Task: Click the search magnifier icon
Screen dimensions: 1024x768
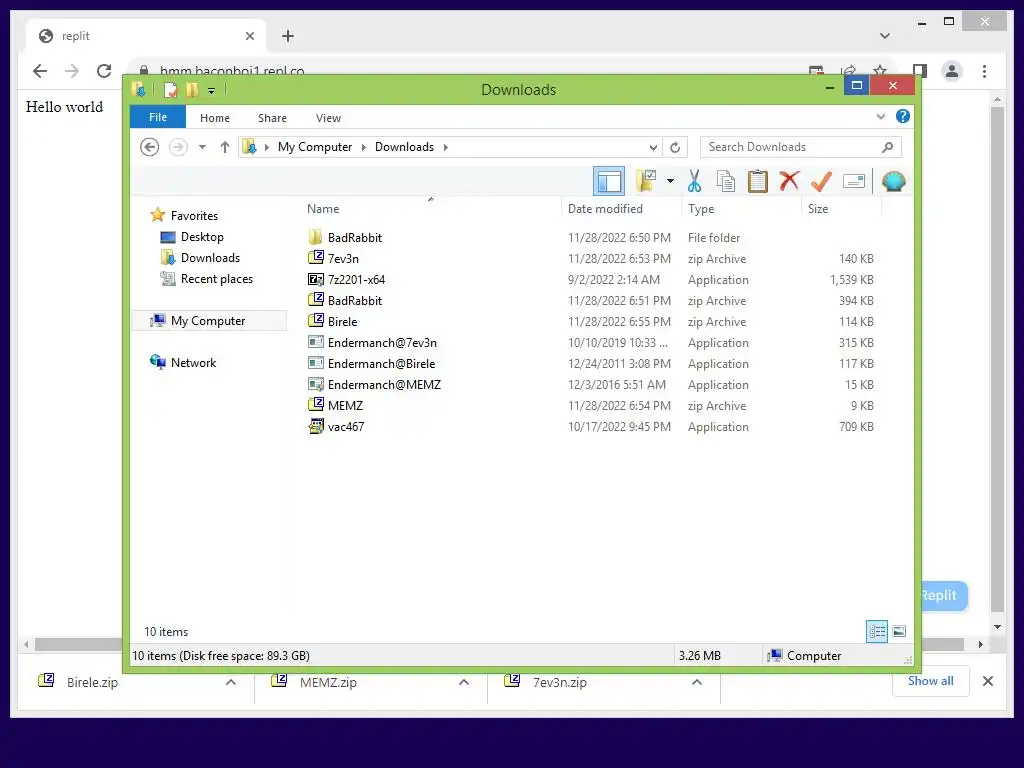Action: [x=887, y=147]
